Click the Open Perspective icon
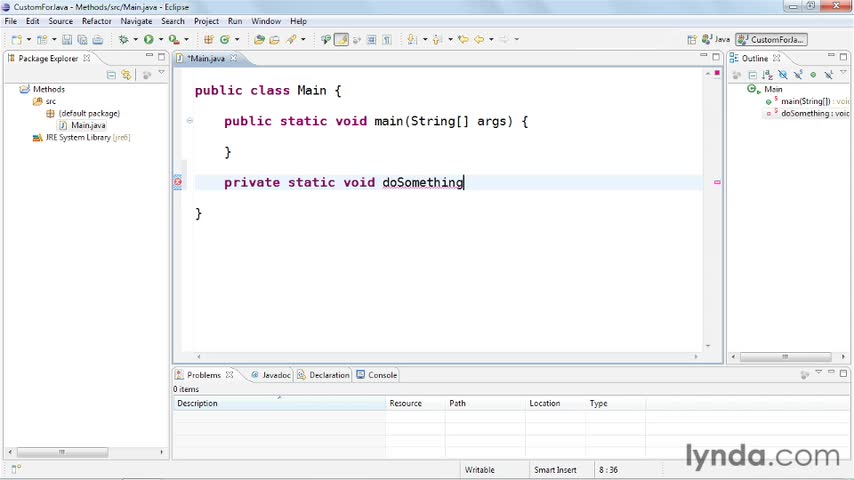 click(692, 39)
